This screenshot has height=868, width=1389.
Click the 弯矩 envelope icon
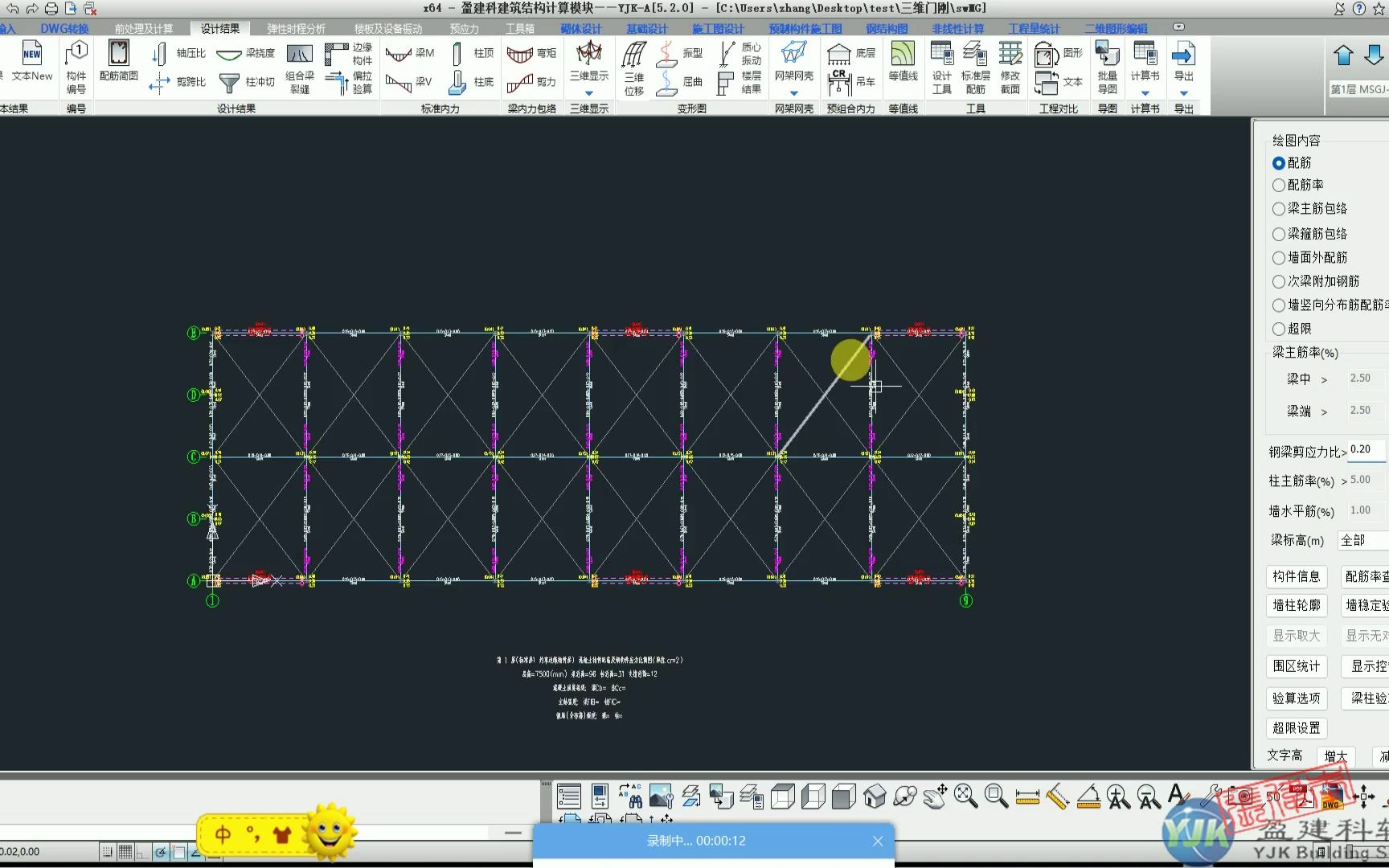531,53
